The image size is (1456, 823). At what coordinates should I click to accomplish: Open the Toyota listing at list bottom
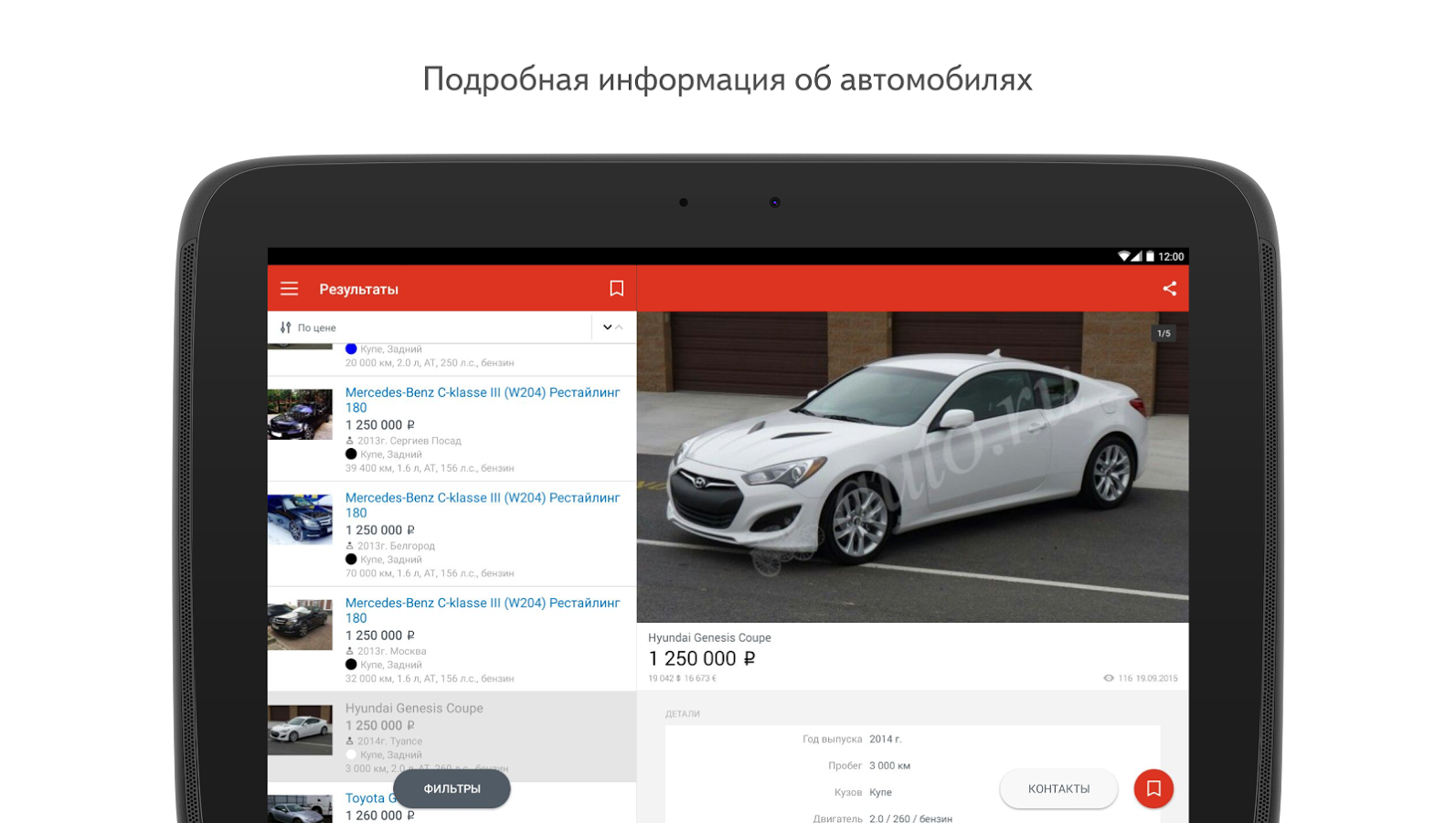tap(452, 803)
